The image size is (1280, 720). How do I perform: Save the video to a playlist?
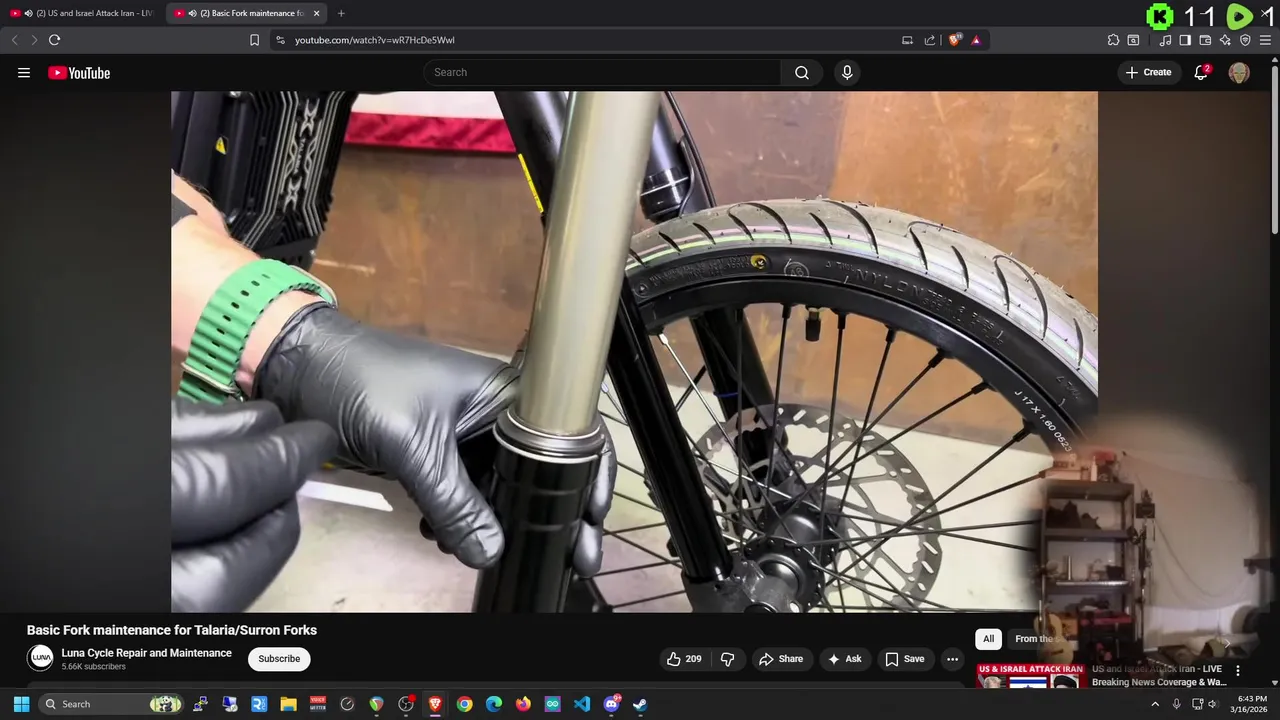905,659
